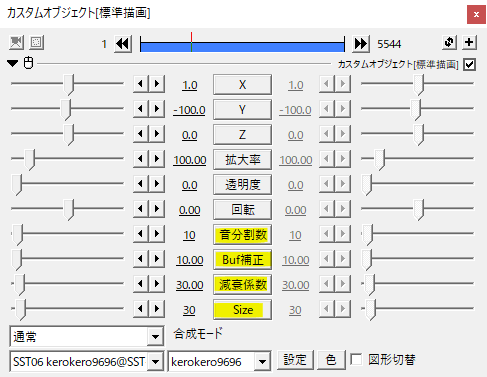Click the clipping object icon next to camera
The height and width of the screenshot is (377, 487).
tap(36, 43)
